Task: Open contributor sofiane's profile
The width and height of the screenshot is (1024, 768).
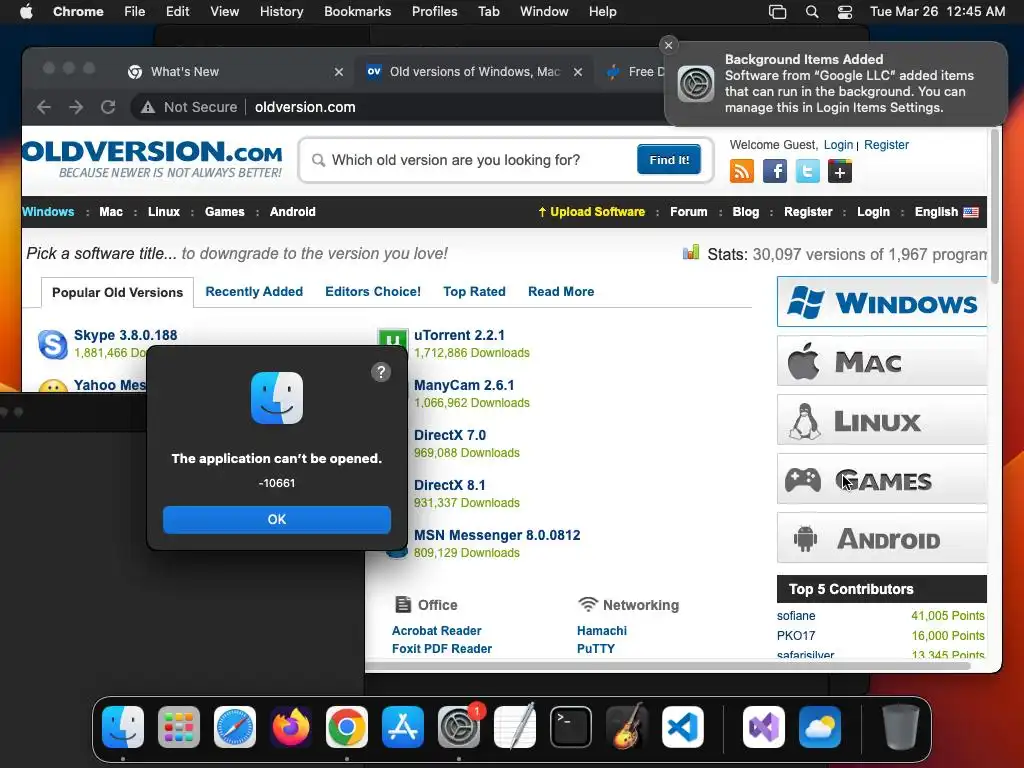Action: click(796, 616)
